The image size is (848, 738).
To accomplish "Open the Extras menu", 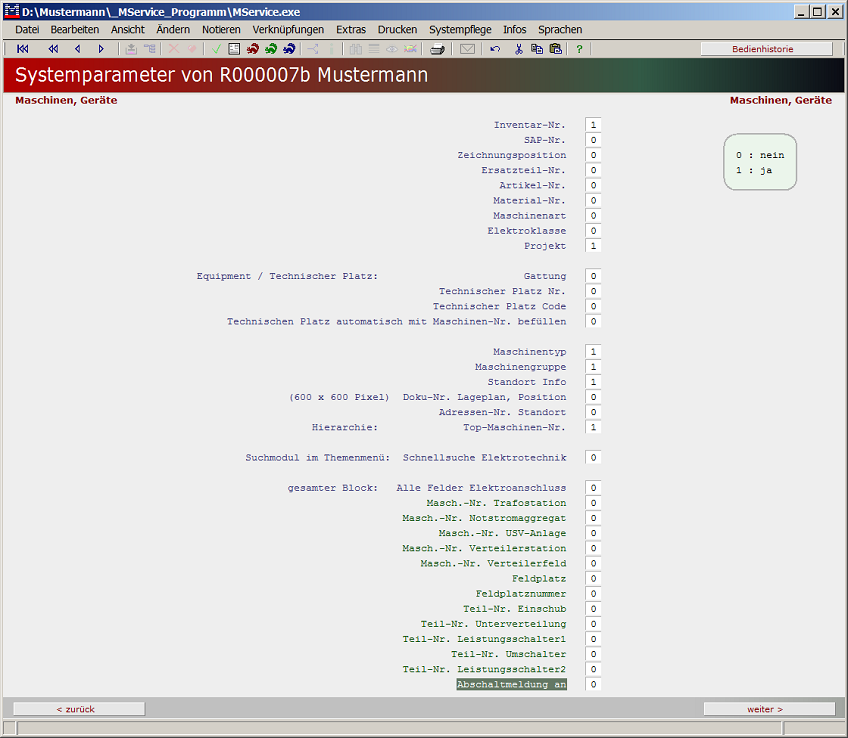I will 351,30.
